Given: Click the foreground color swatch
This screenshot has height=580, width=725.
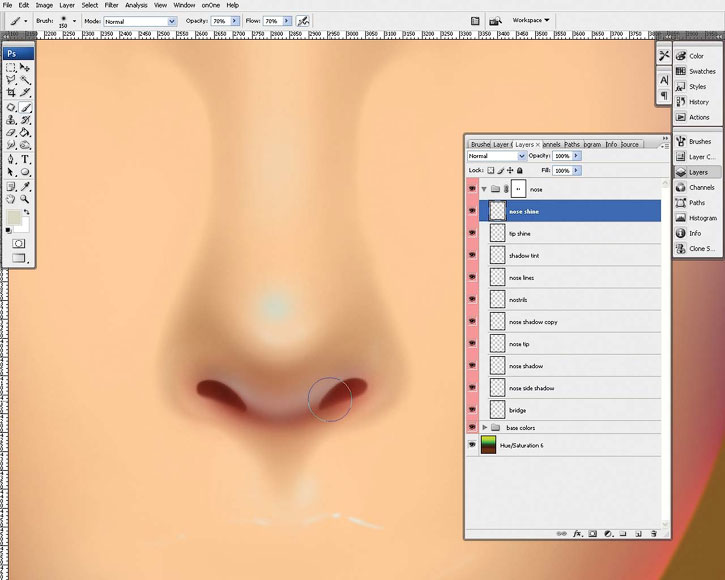Looking at the screenshot, I should [14, 217].
